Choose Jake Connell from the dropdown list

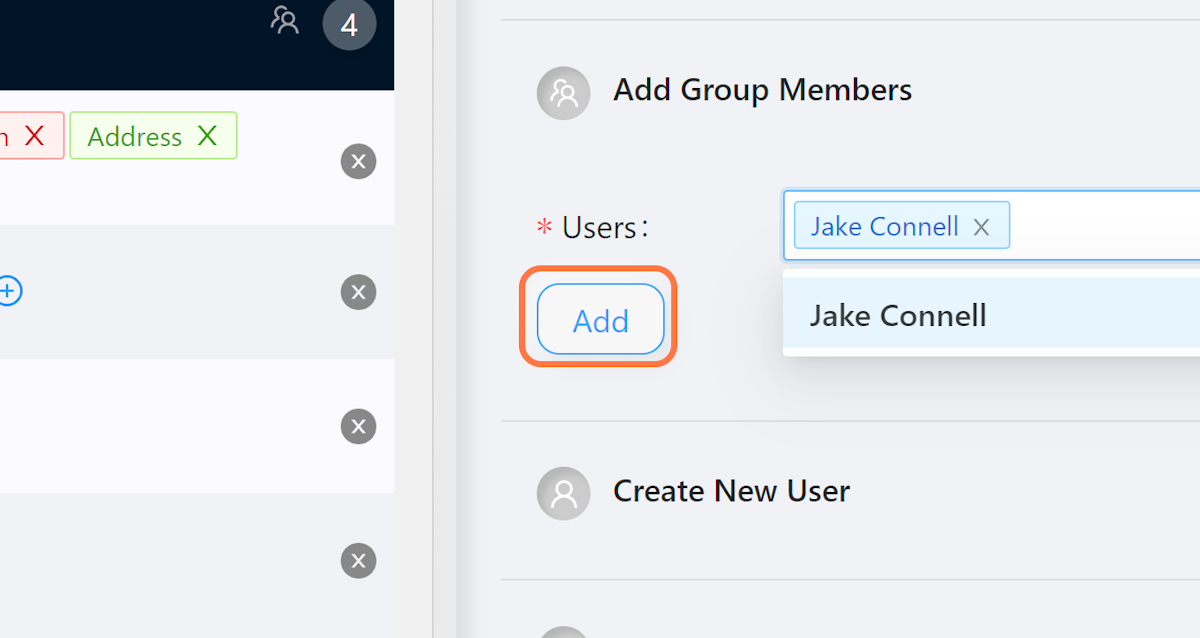pyautogui.click(x=992, y=316)
